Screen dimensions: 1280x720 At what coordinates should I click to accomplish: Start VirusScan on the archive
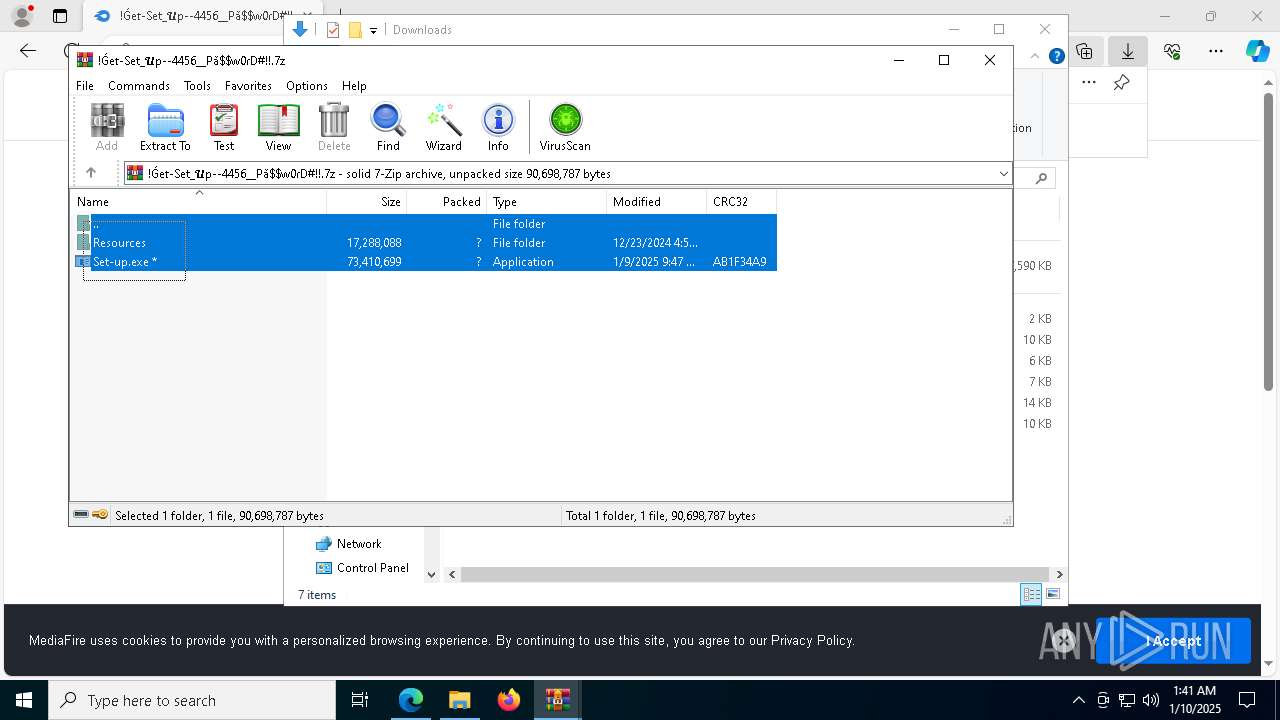(x=565, y=127)
